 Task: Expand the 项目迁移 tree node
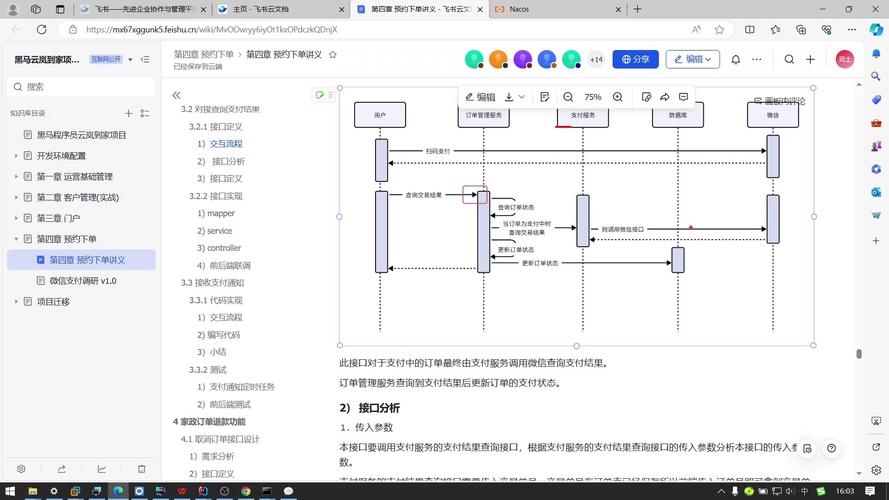point(16,302)
